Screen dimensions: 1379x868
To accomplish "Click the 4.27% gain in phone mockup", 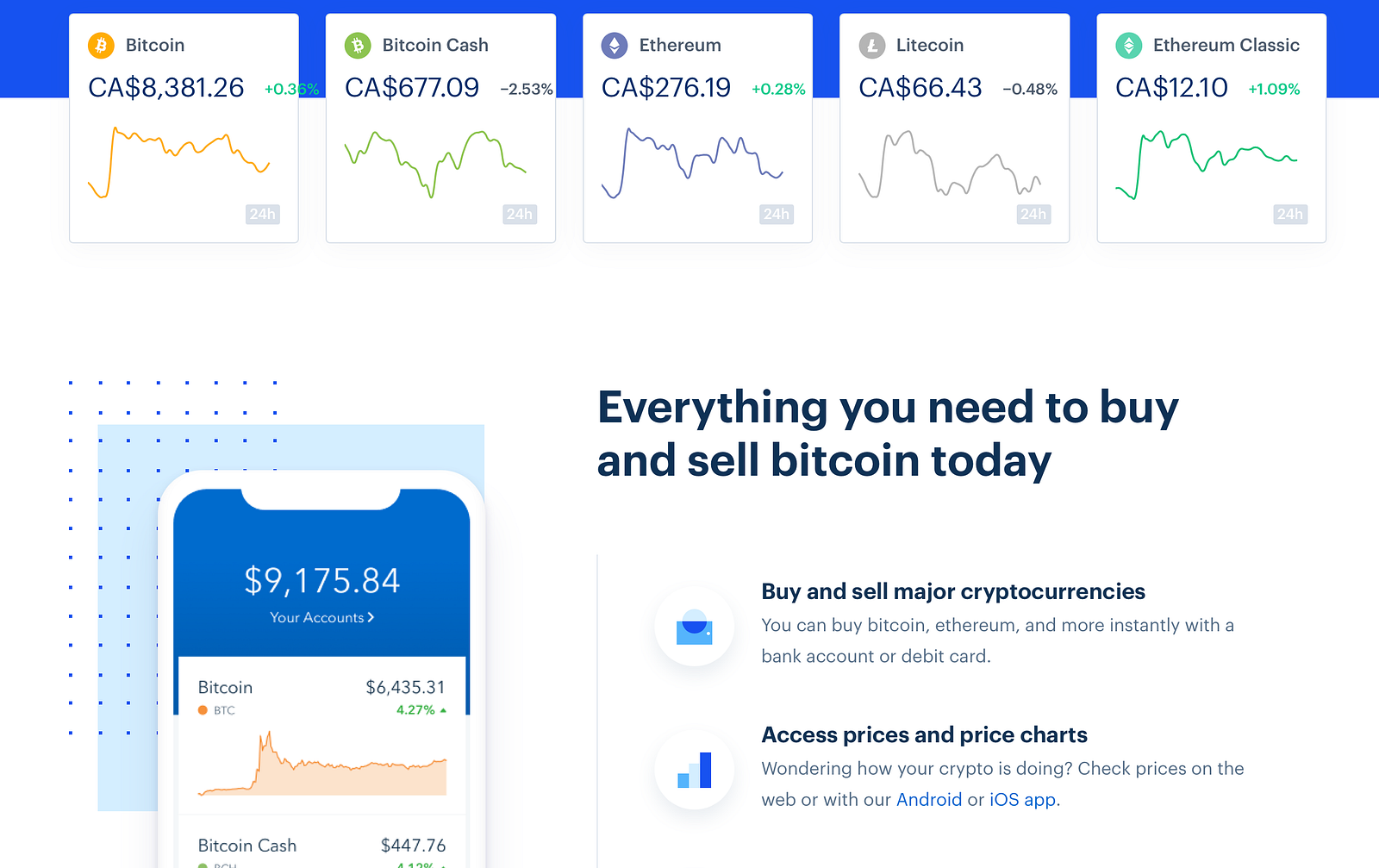I will point(421,710).
